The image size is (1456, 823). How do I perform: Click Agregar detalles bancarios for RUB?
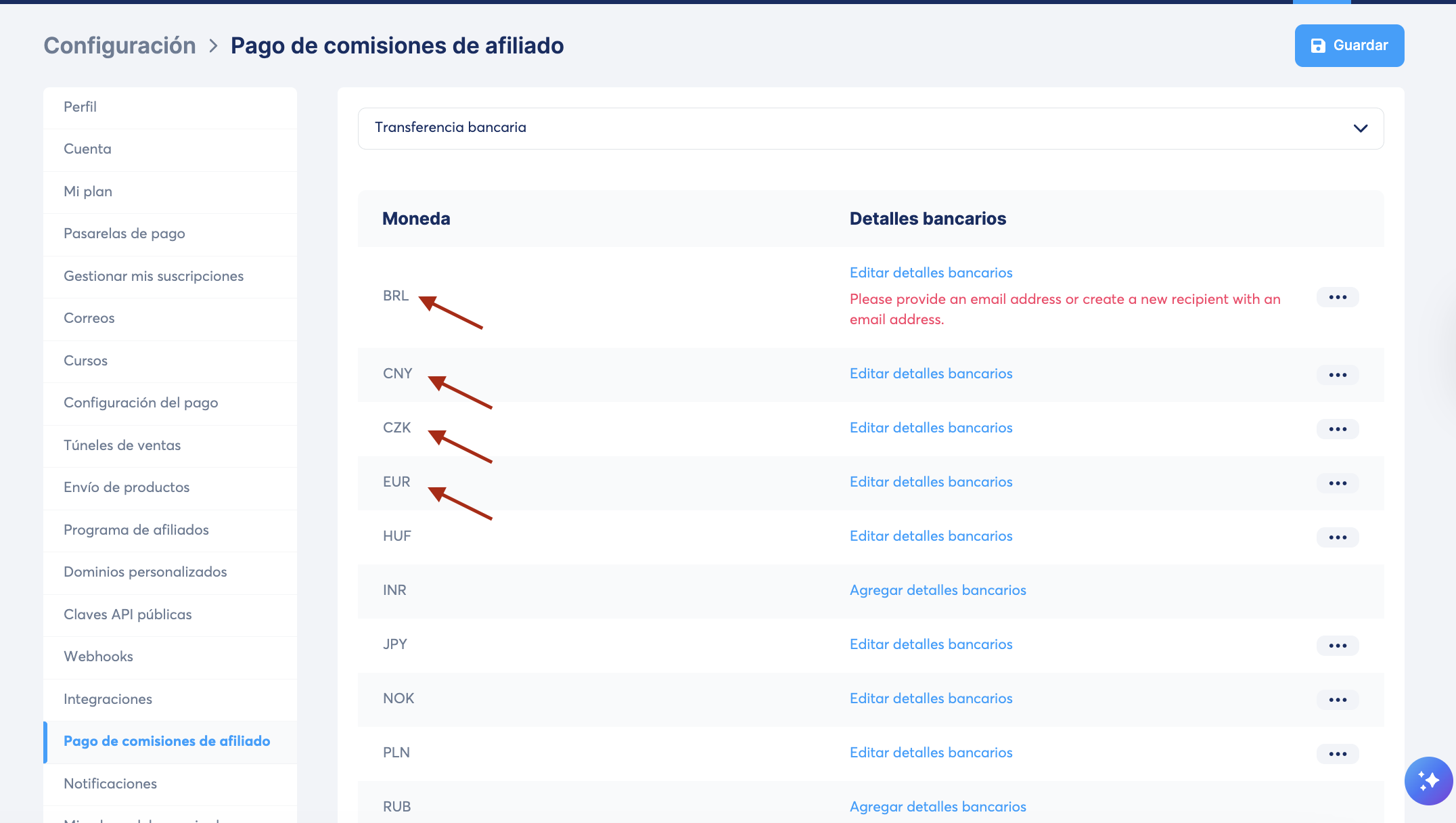click(938, 807)
